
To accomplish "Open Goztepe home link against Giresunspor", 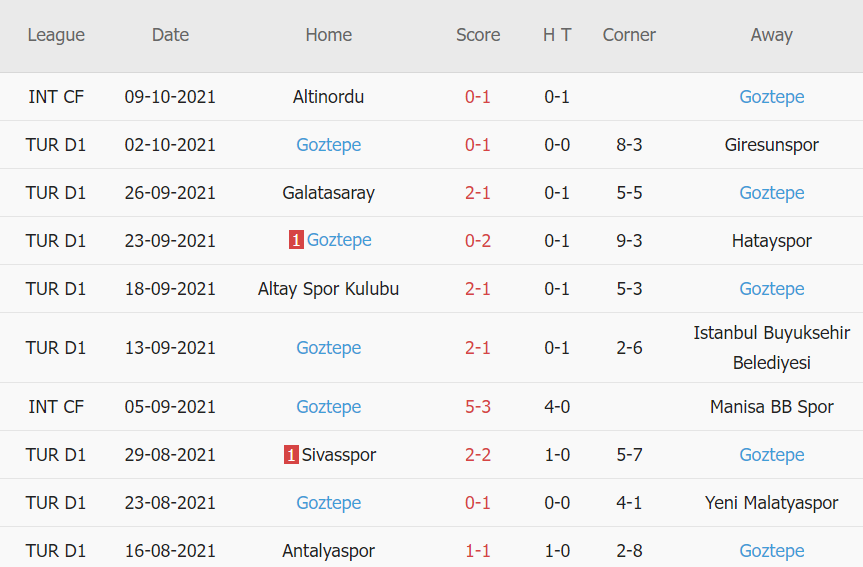I will (328, 145).
